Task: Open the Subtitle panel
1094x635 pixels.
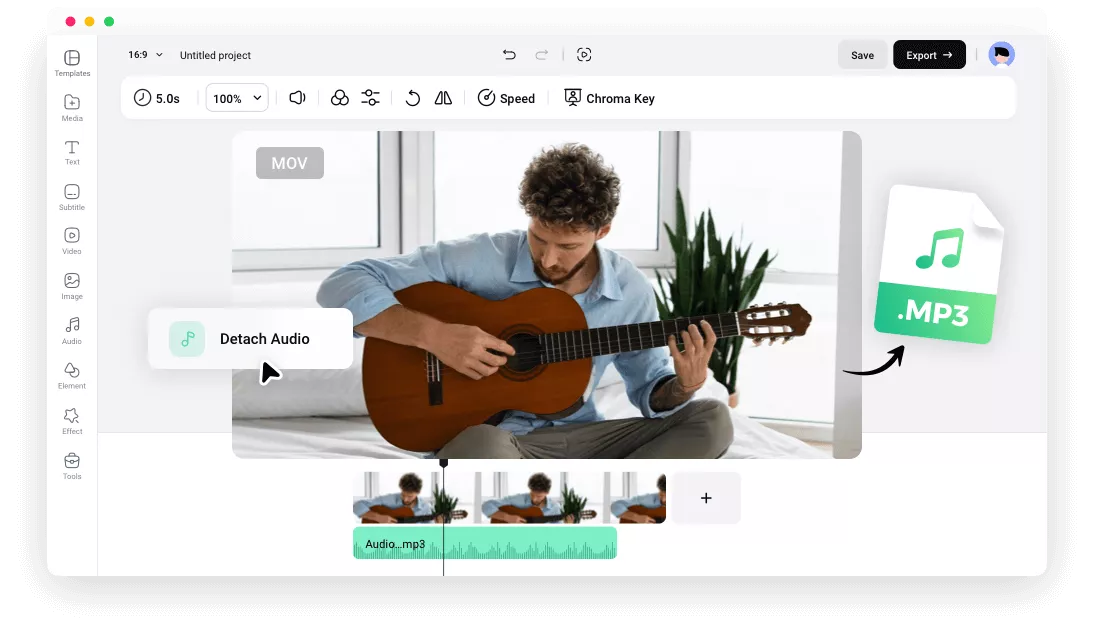Action: [72, 197]
